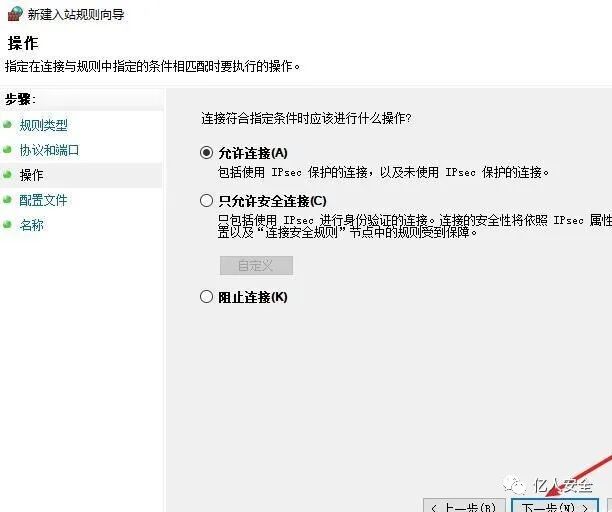Click the 步骤: label in sidebar
This screenshot has width=612, height=512.
point(20,99)
